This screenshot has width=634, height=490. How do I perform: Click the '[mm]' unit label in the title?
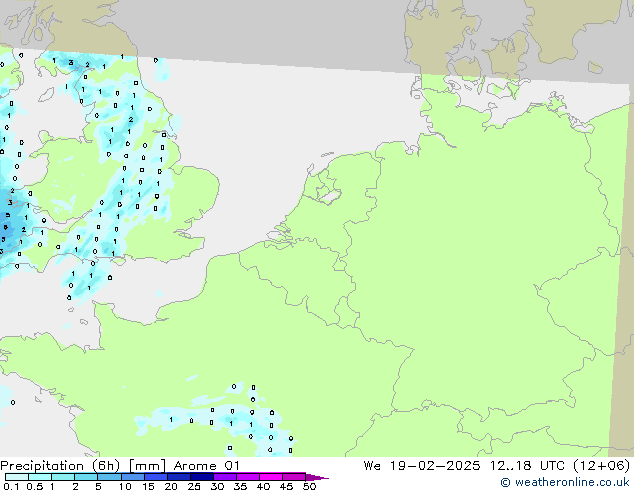(x=147, y=466)
